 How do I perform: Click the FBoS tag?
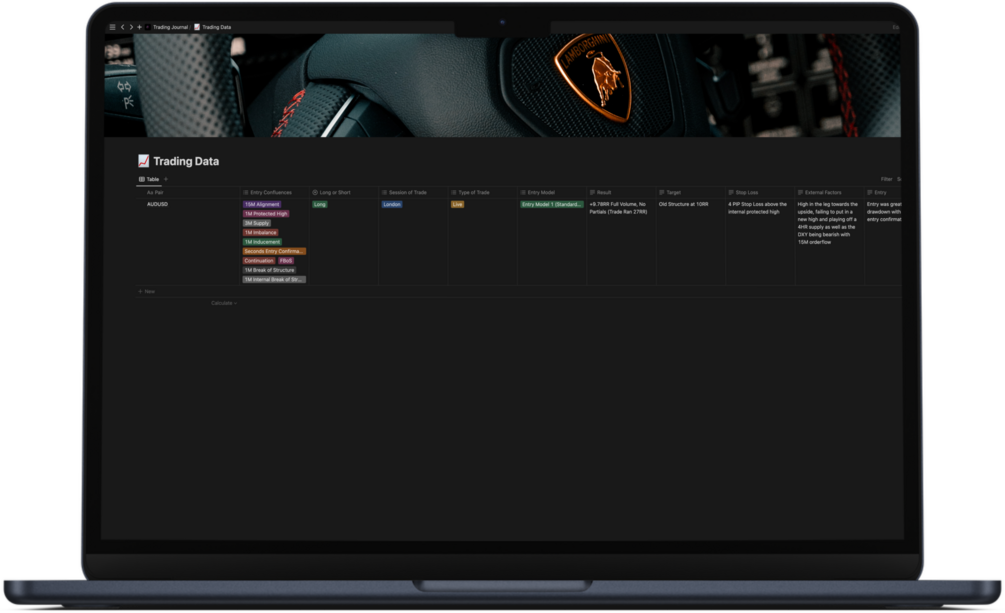click(x=286, y=261)
